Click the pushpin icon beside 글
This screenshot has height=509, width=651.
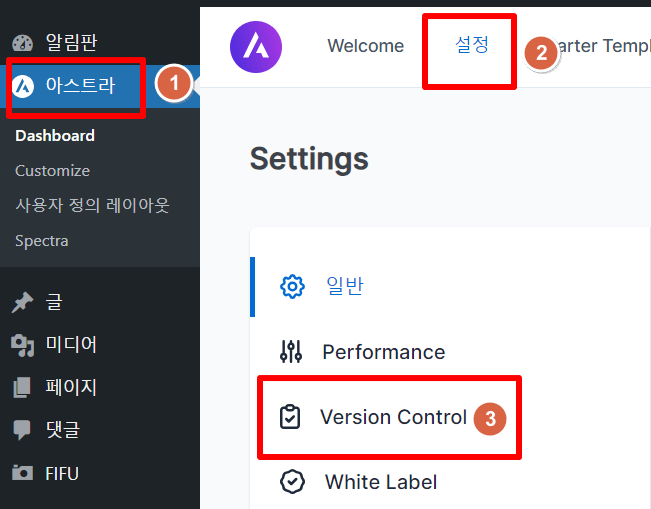(x=22, y=302)
